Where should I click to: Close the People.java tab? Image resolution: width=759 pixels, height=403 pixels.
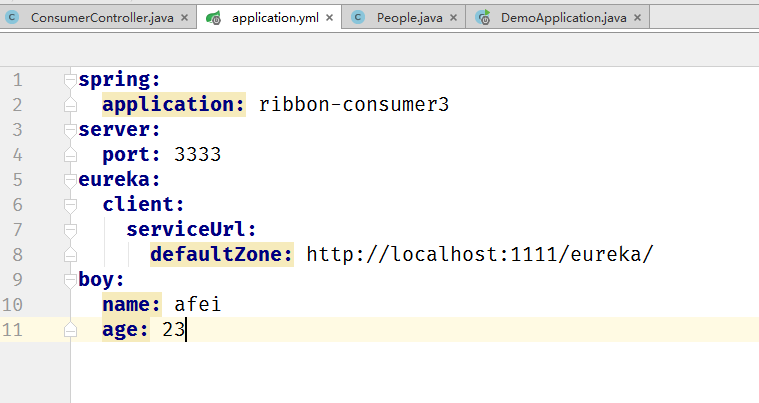[454, 18]
